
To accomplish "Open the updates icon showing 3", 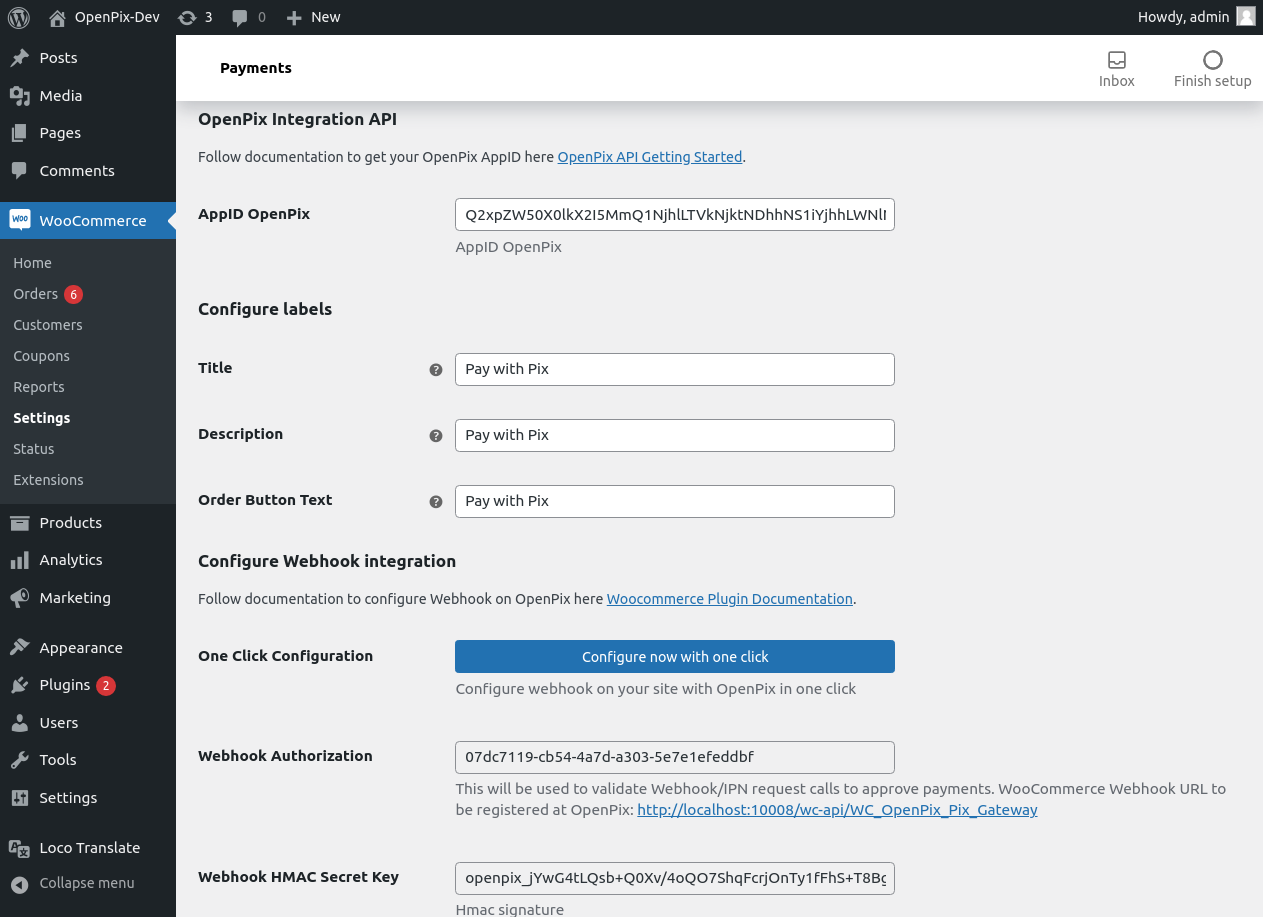I will pyautogui.click(x=187, y=17).
